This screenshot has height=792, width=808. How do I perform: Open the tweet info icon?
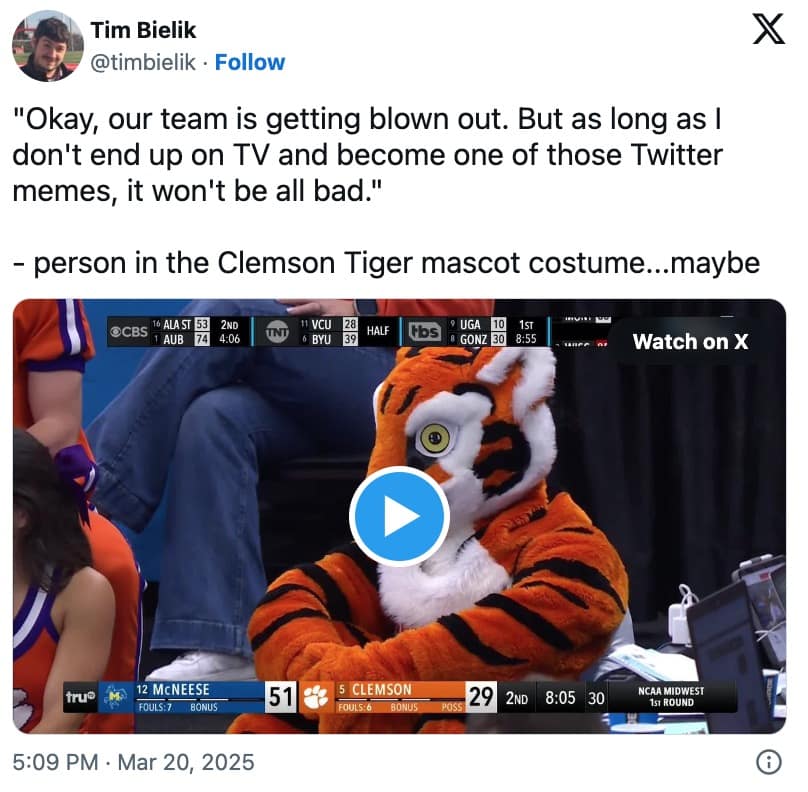[x=768, y=763]
